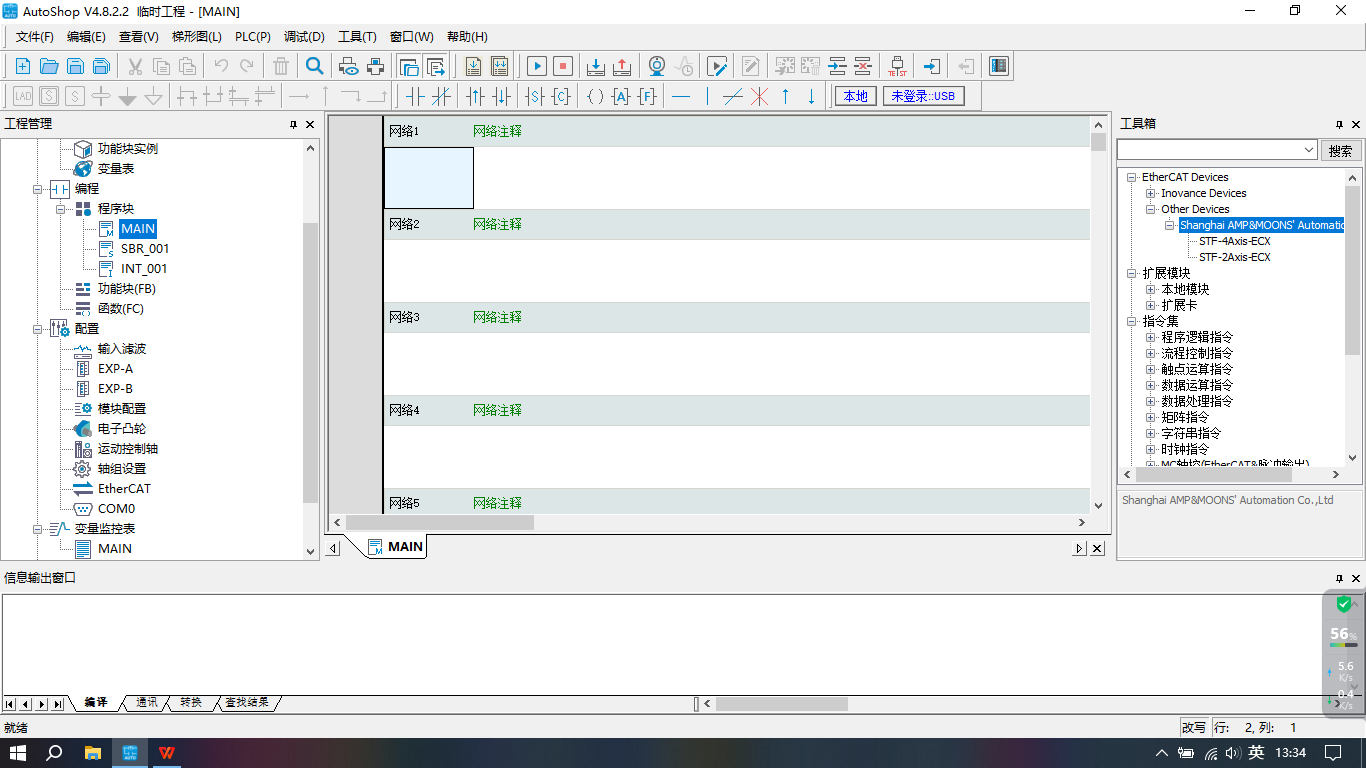Click the TEST communication icon
Image resolution: width=1366 pixels, height=768 pixels.
coord(897,66)
